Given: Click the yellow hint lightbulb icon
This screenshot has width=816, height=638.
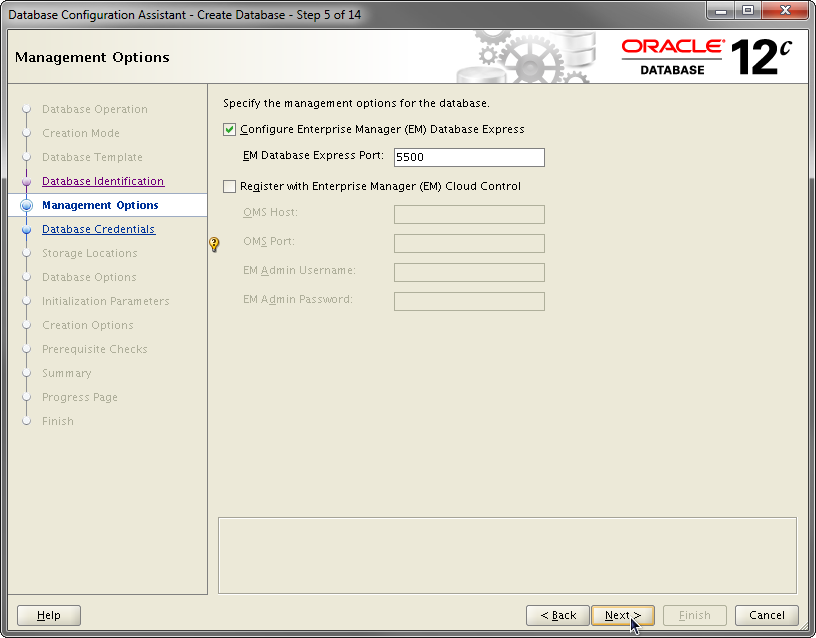Looking at the screenshot, I should [214, 244].
